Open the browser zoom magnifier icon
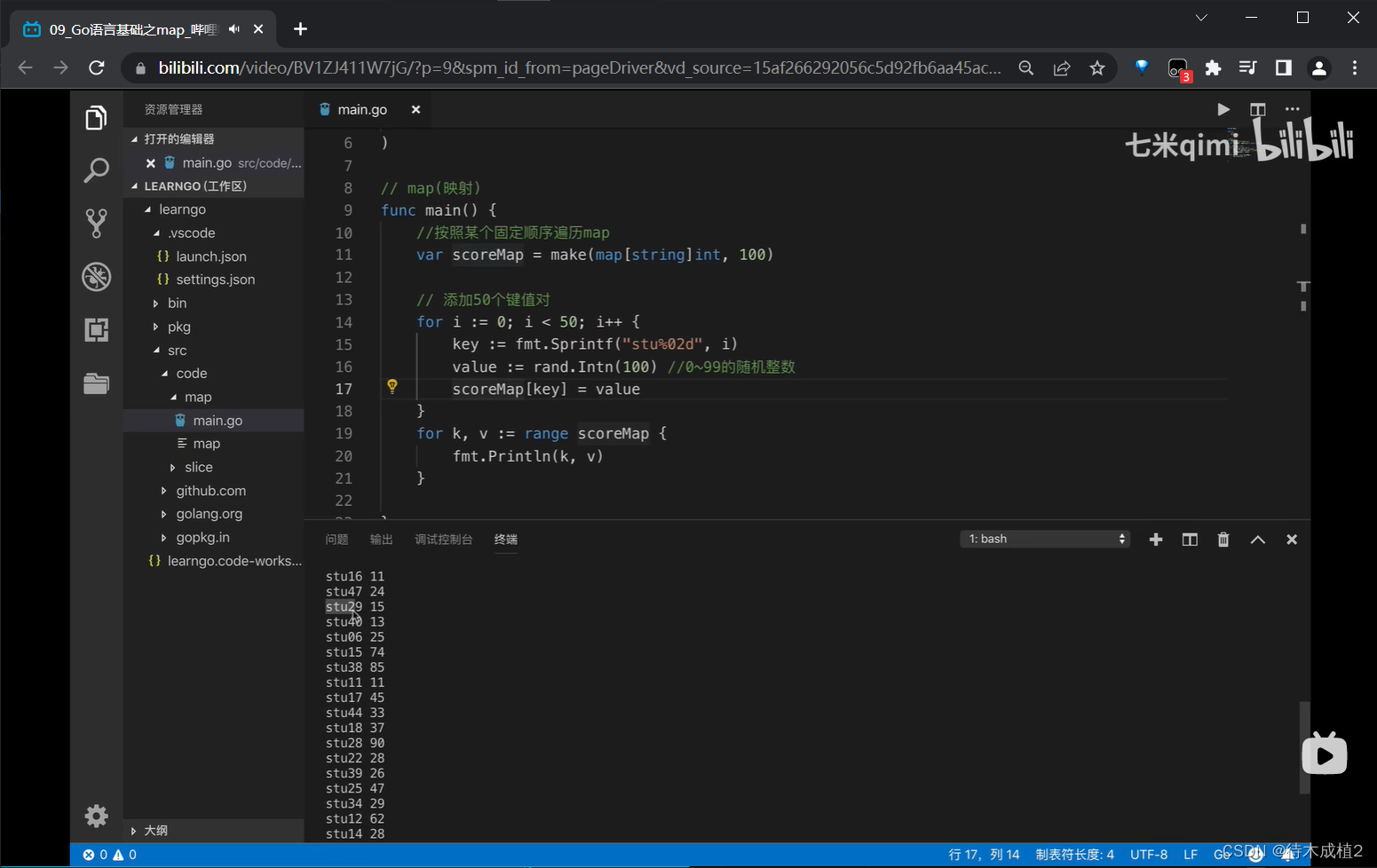The width and height of the screenshot is (1377, 868). (x=1026, y=68)
